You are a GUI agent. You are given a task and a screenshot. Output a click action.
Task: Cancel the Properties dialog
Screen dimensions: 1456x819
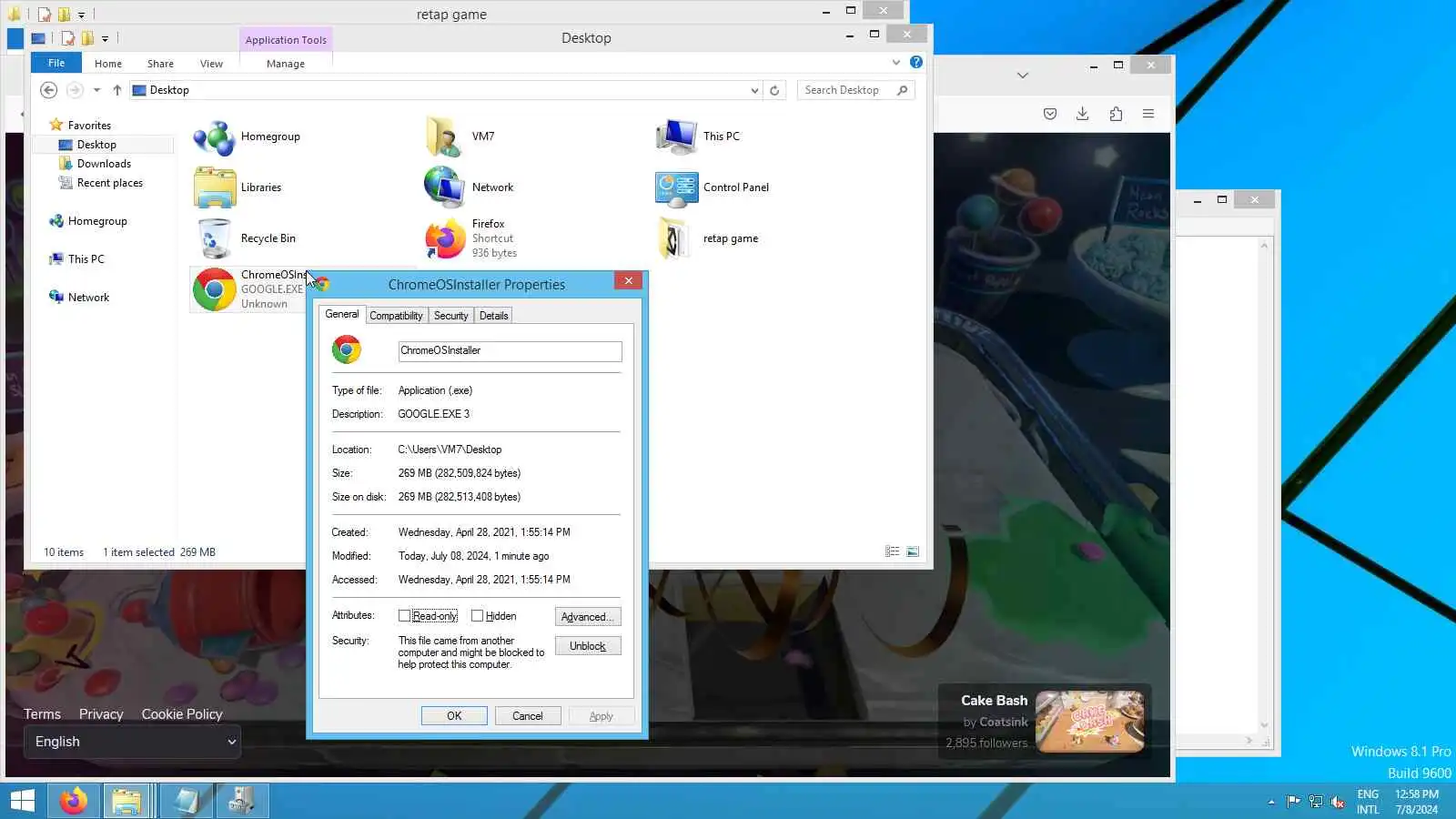[528, 716]
